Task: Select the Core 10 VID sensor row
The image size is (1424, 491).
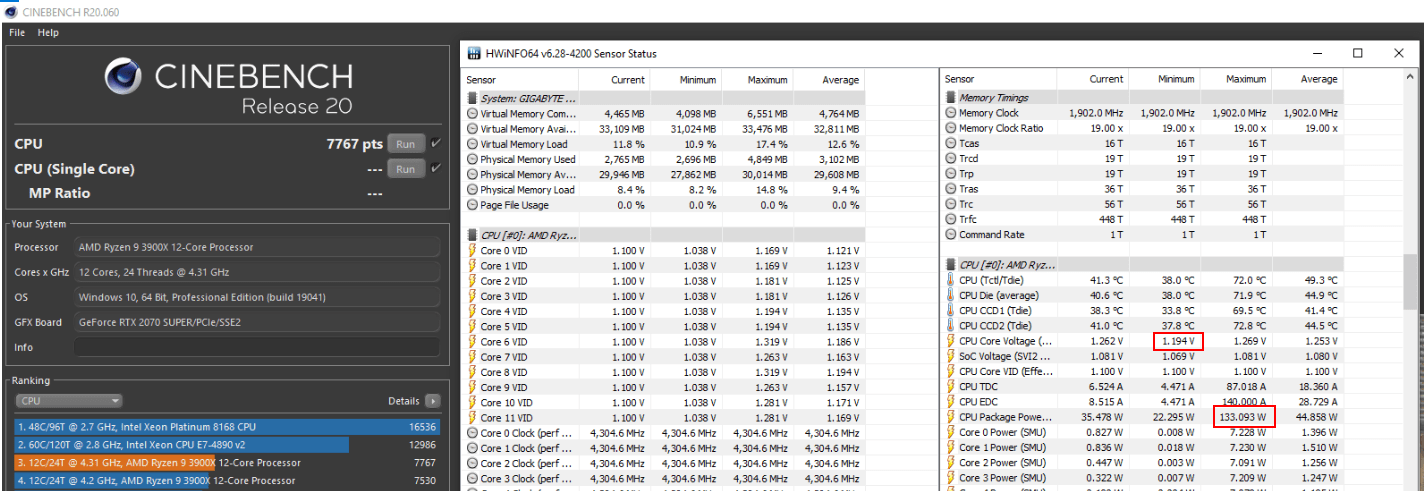Action: tap(664, 403)
